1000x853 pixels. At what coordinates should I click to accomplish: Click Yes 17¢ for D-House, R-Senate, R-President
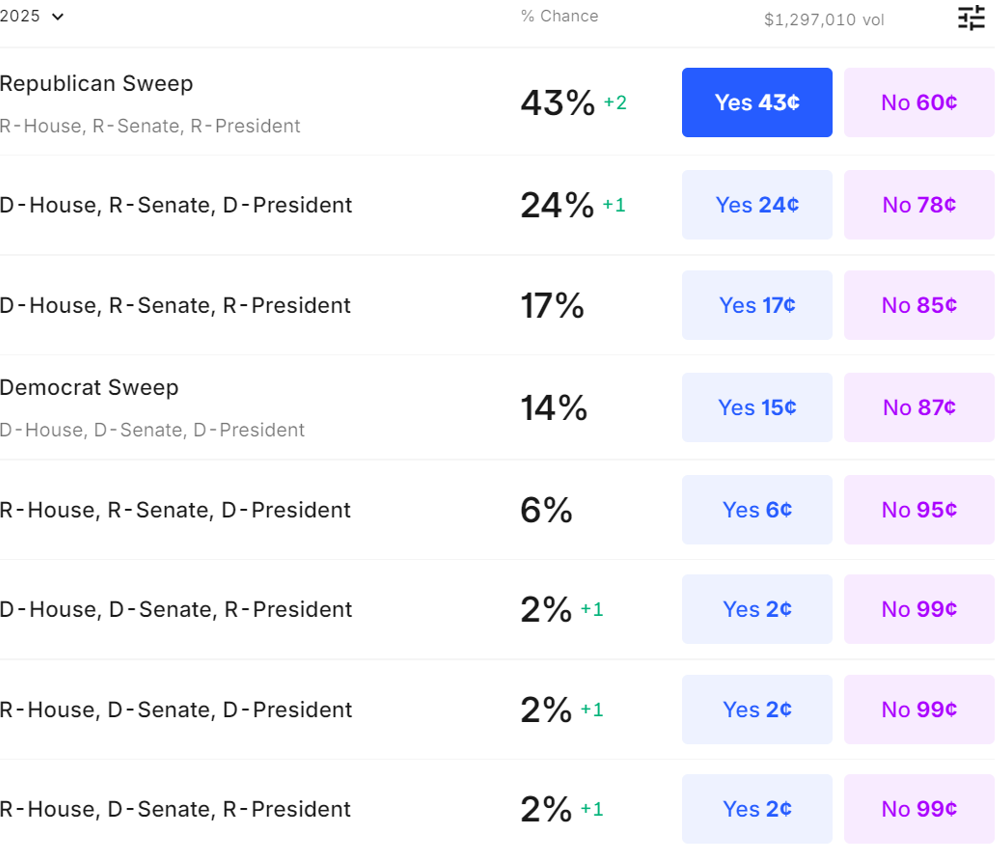[x=757, y=305]
